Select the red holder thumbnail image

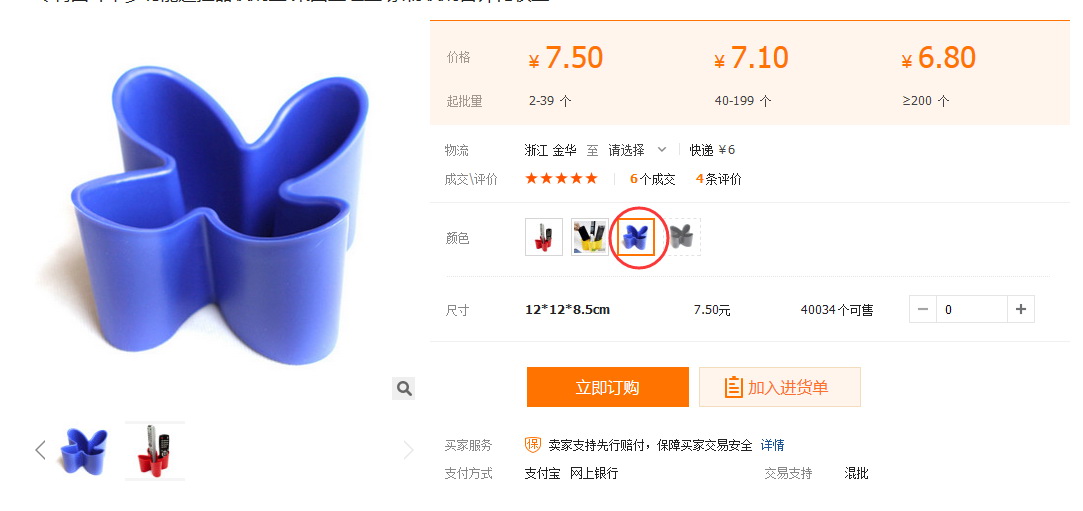155,450
